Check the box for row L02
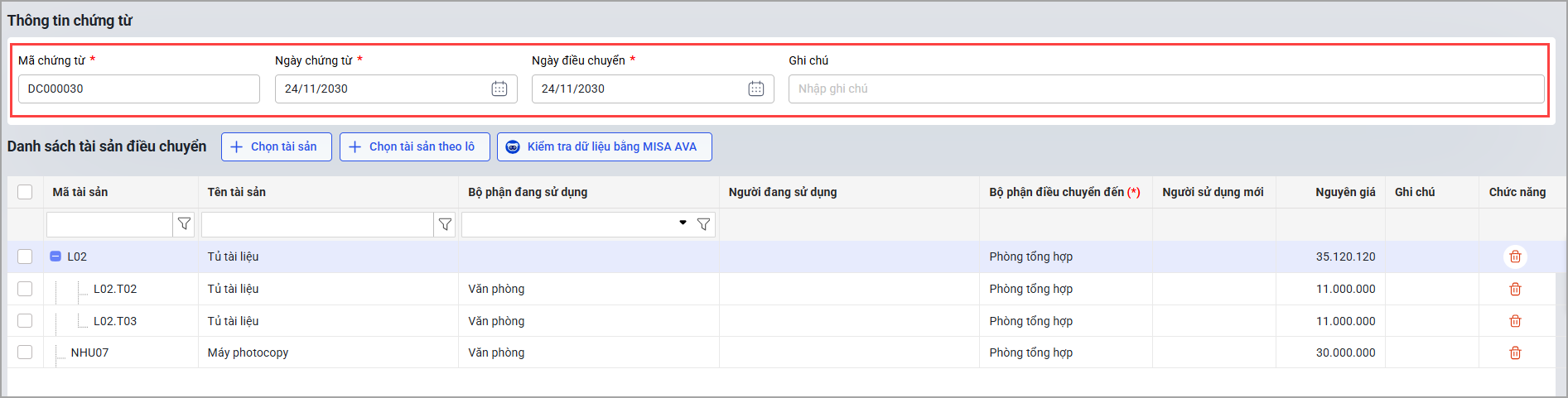 [25, 257]
